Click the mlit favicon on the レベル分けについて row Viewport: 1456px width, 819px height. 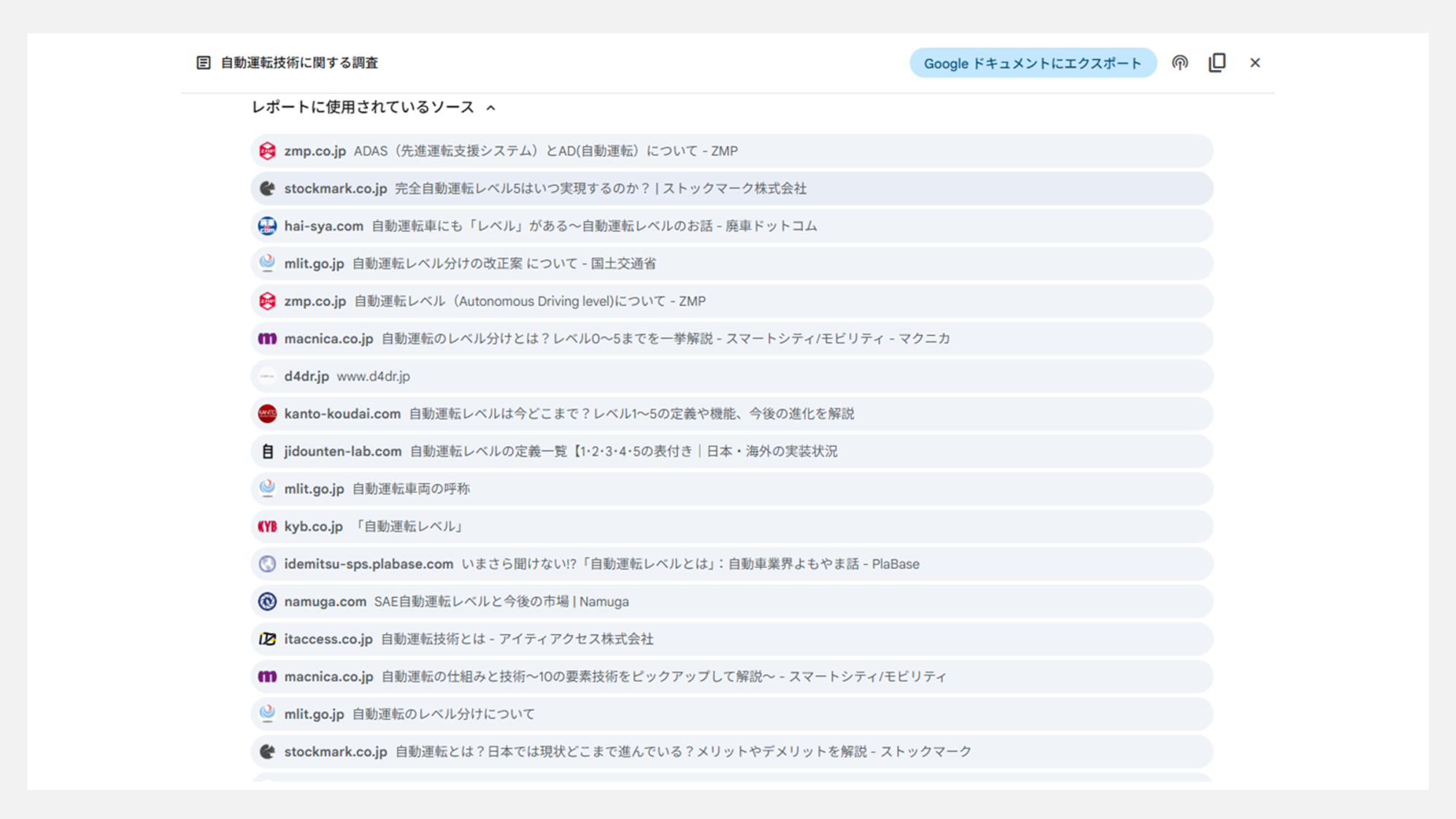click(x=267, y=714)
